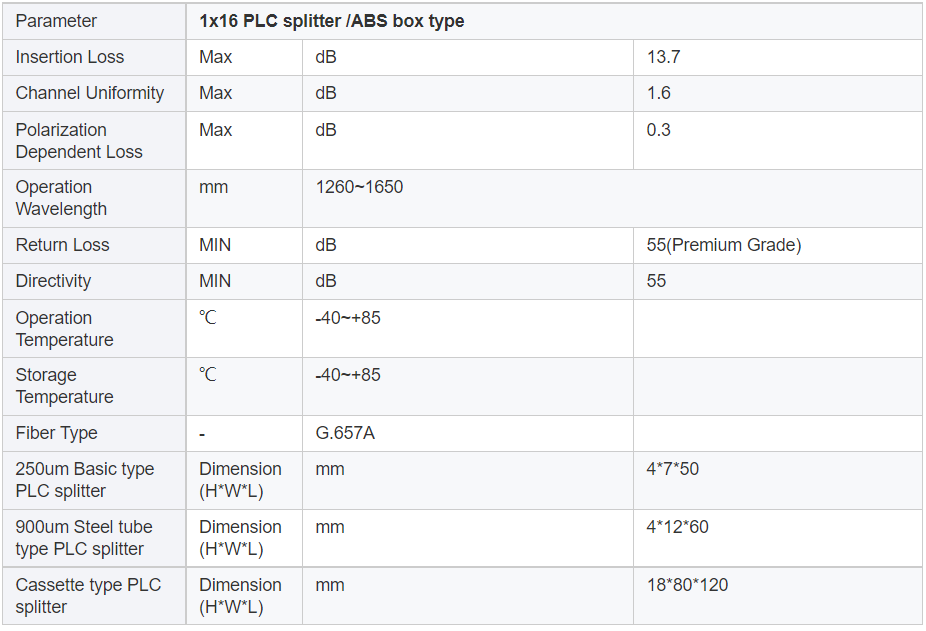Image resolution: width=926 pixels, height=631 pixels.
Task: Select the Channel Uniformity cell
Action: pyautogui.click(x=89, y=93)
